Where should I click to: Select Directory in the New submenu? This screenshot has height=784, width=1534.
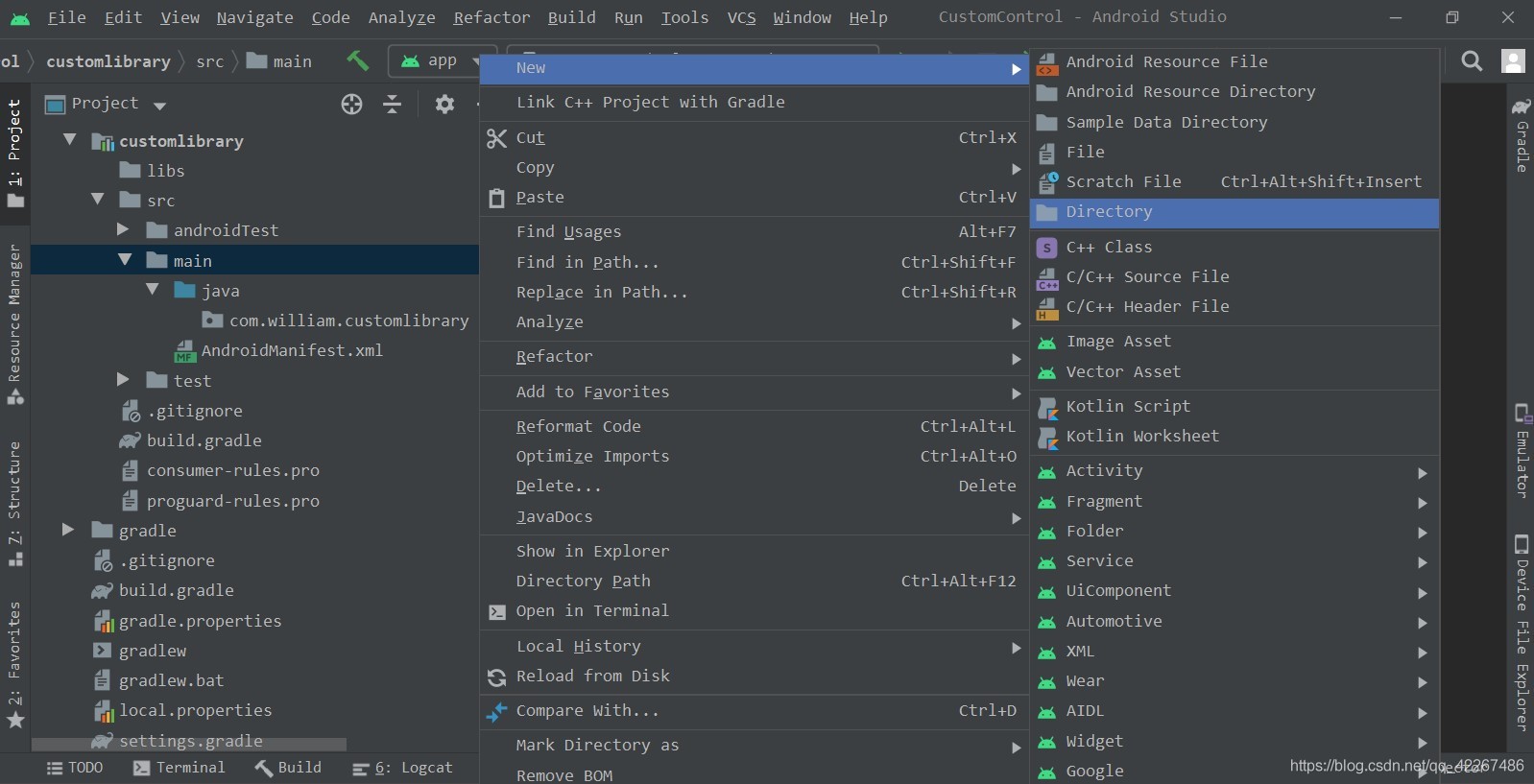[x=1234, y=212]
